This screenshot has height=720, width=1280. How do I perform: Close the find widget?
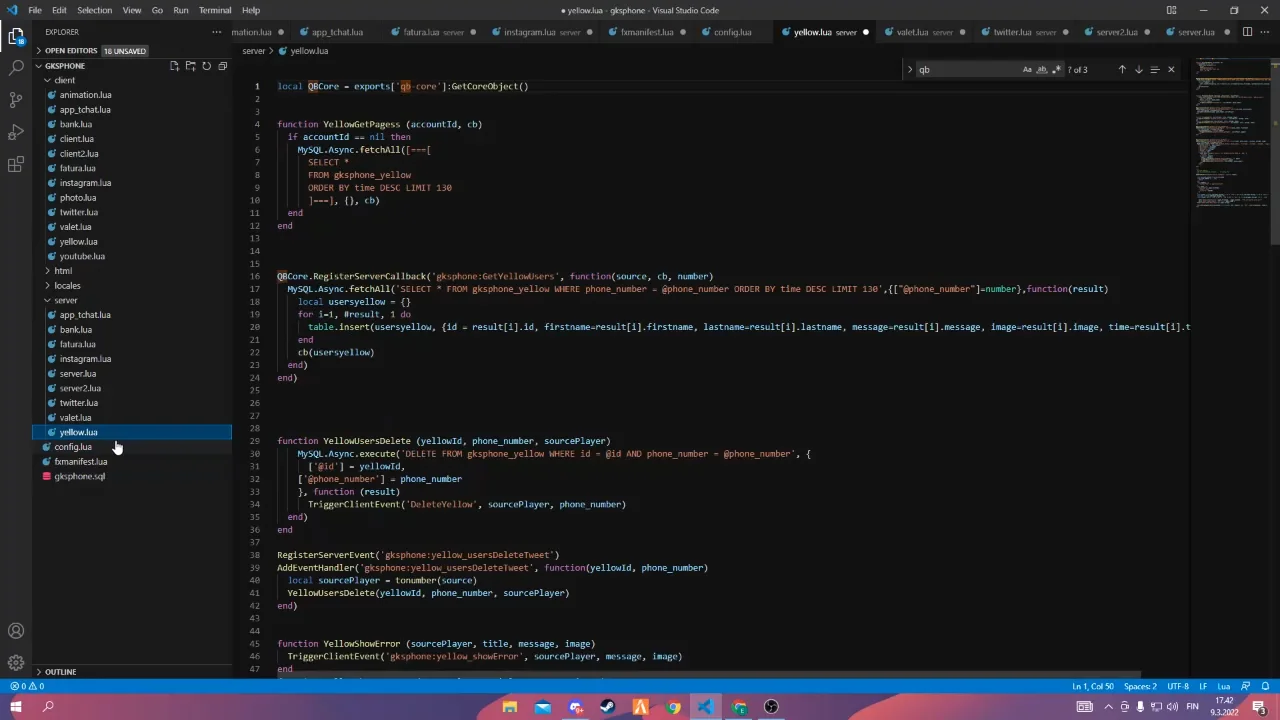pos(1171,70)
